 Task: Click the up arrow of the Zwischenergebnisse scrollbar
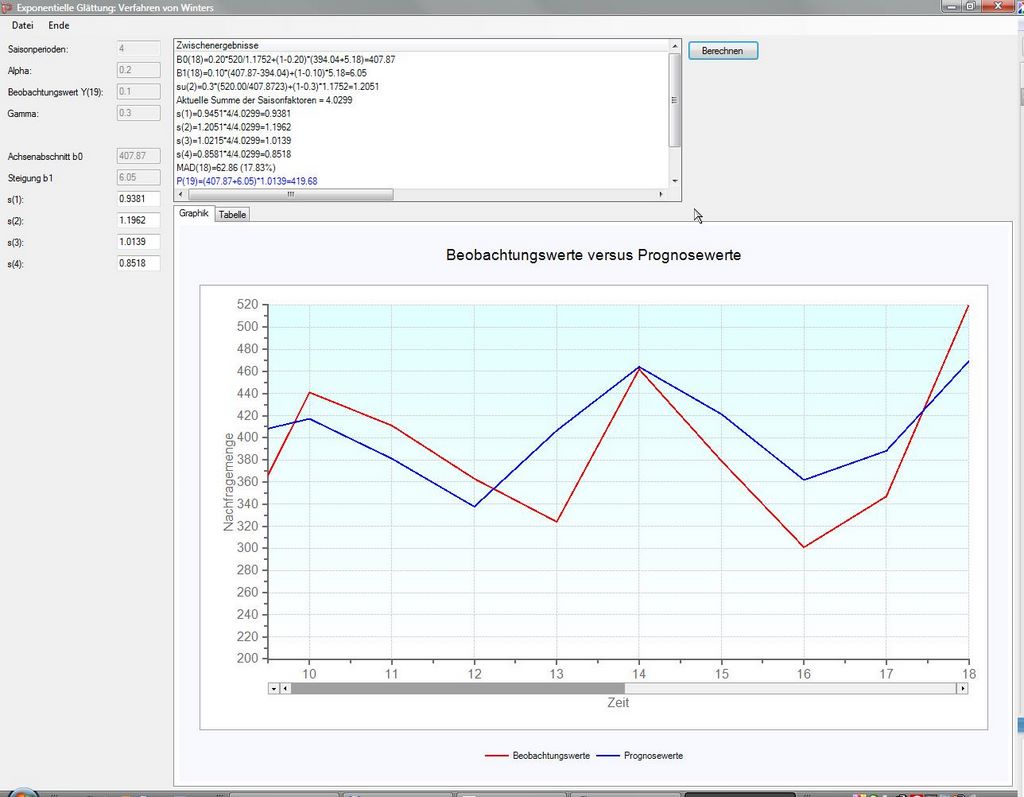click(x=674, y=46)
